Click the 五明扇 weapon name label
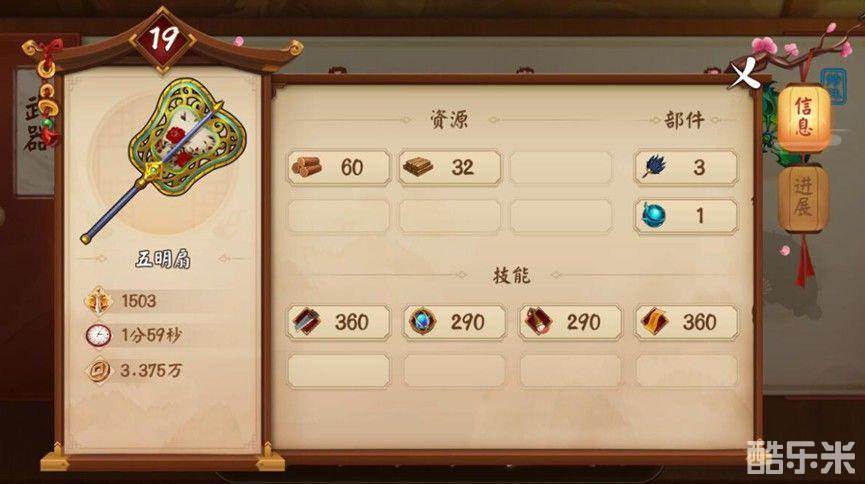Viewport: 865px width, 484px height. click(163, 259)
